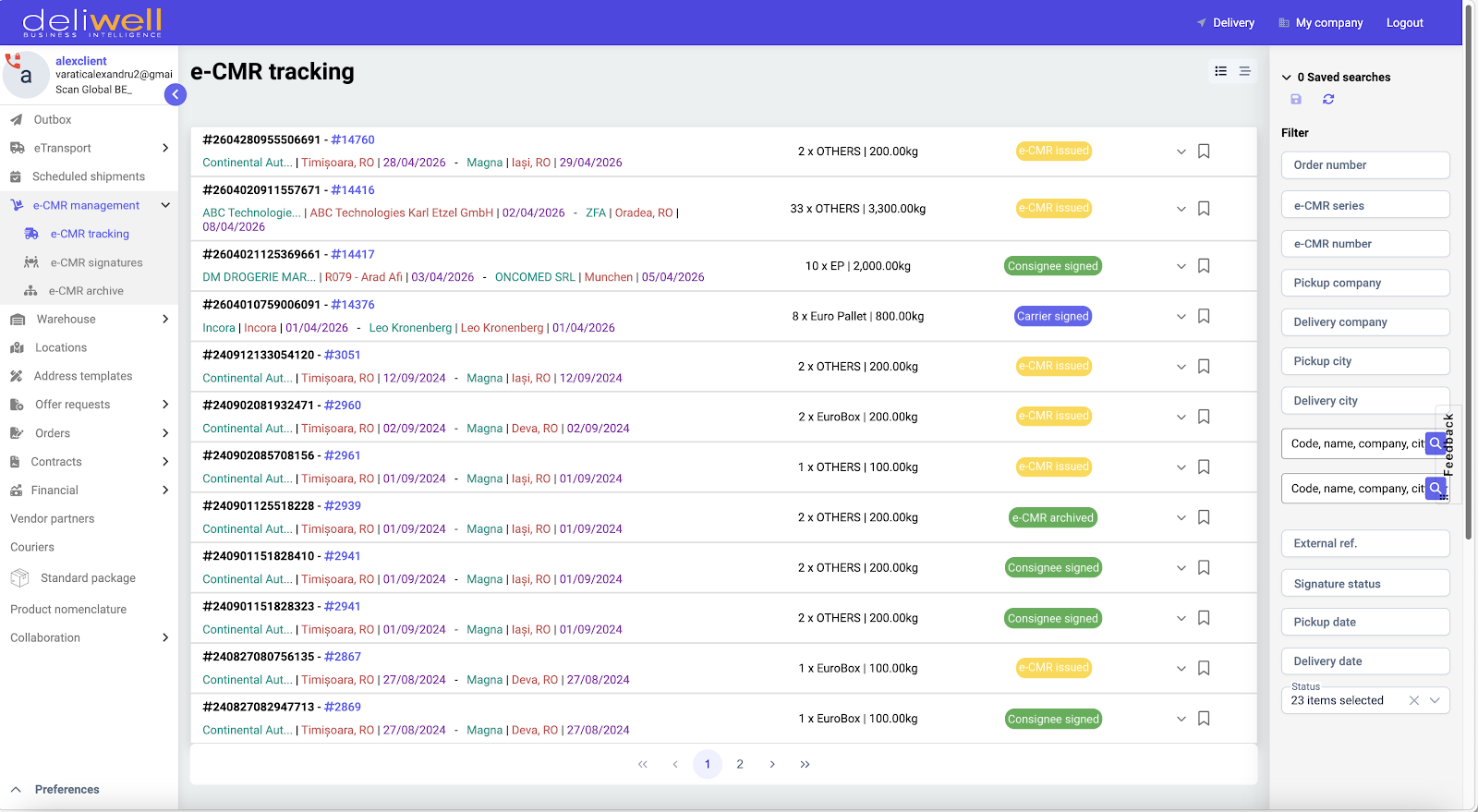
Task: Clear the 23 selected status items
Action: click(x=1413, y=700)
